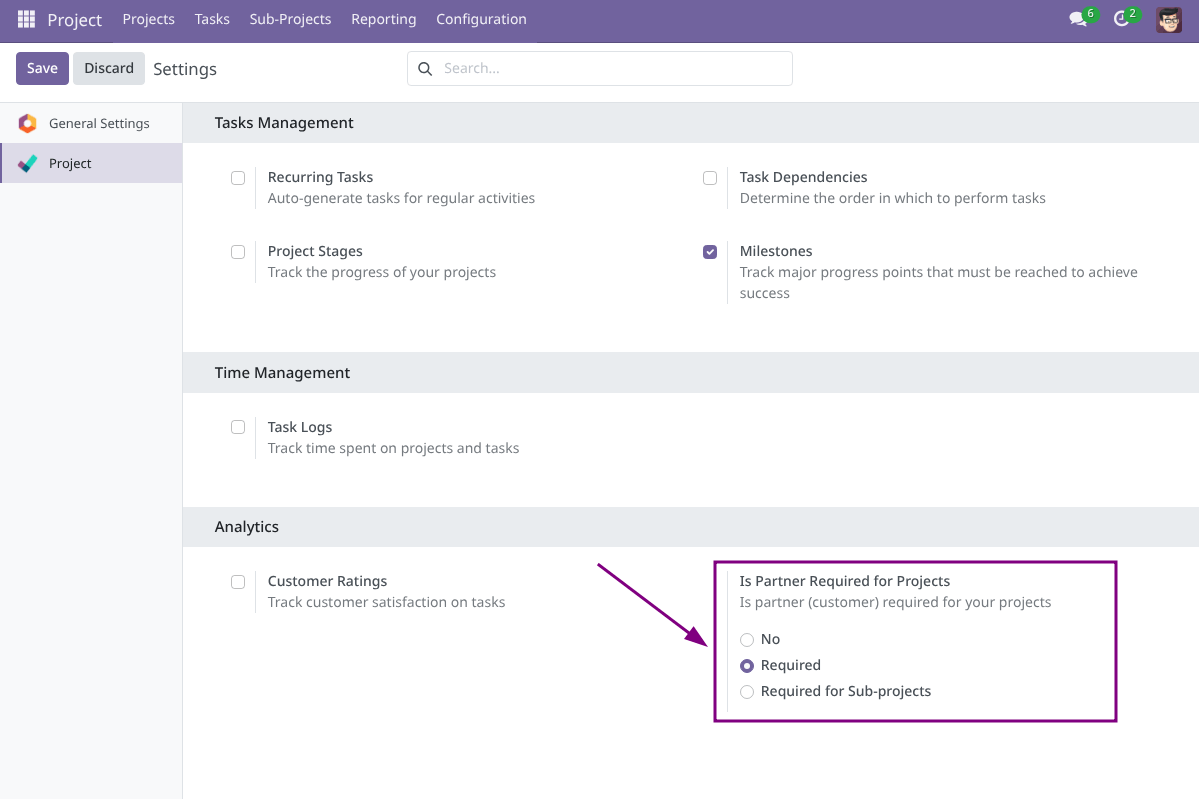Select the No radio button
This screenshot has height=799, width=1199.
tap(747, 639)
